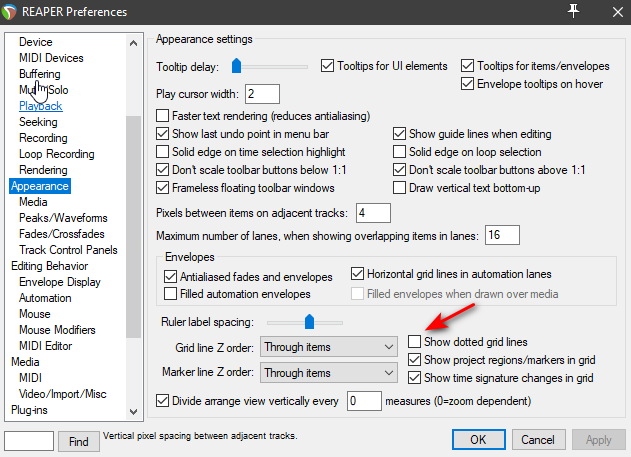631x457 pixels.
Task: Select Video/Import/Misc in the tree
Action: pos(63,394)
